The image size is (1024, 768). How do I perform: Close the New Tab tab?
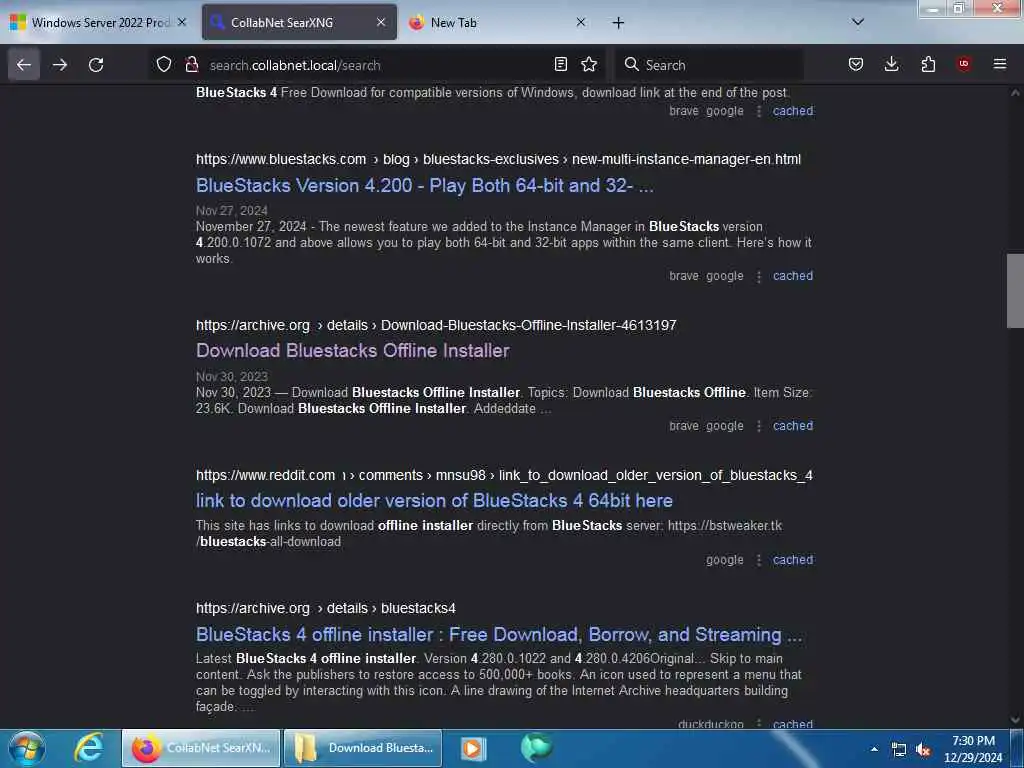click(x=581, y=23)
